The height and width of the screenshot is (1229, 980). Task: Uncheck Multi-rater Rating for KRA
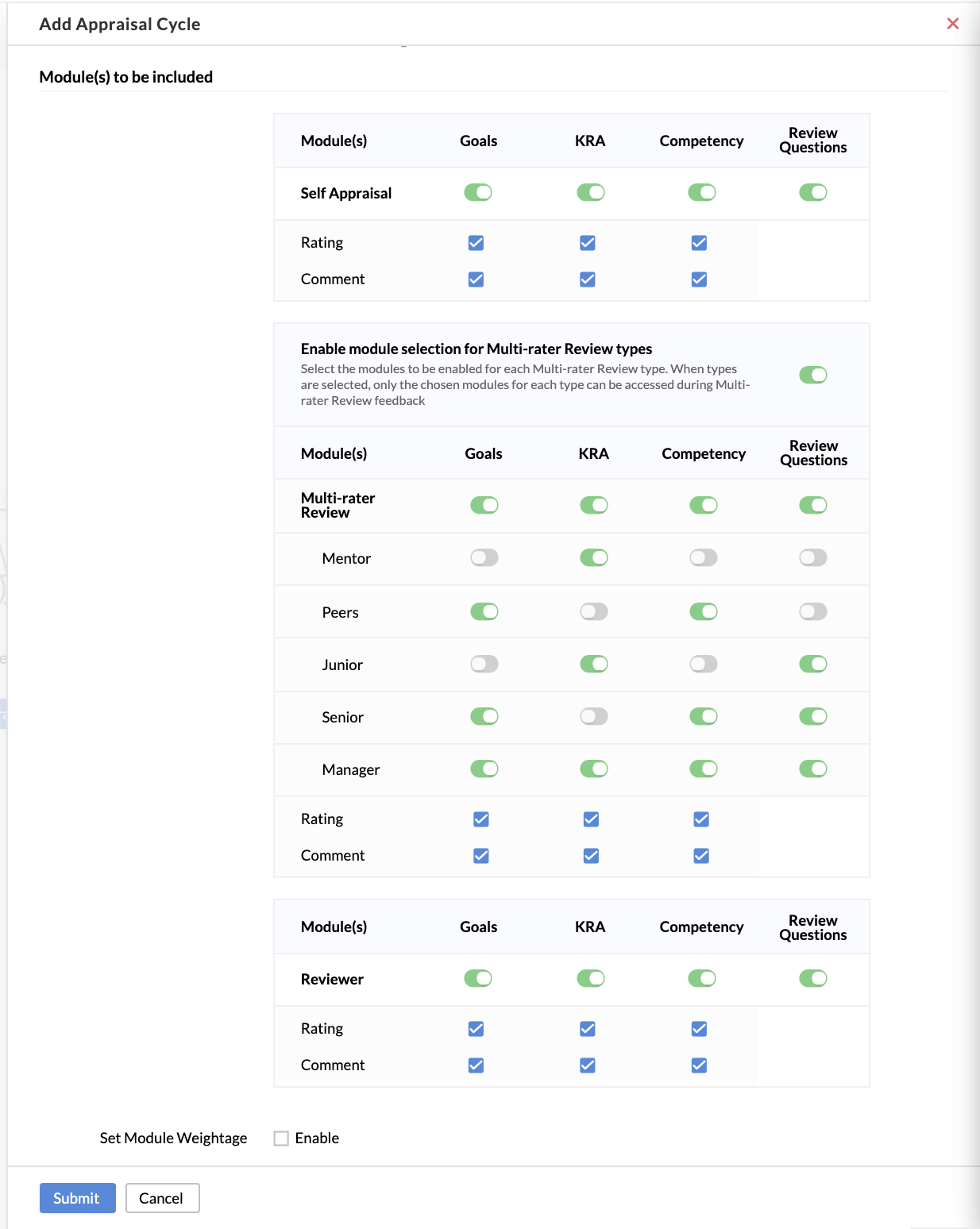coord(591,819)
